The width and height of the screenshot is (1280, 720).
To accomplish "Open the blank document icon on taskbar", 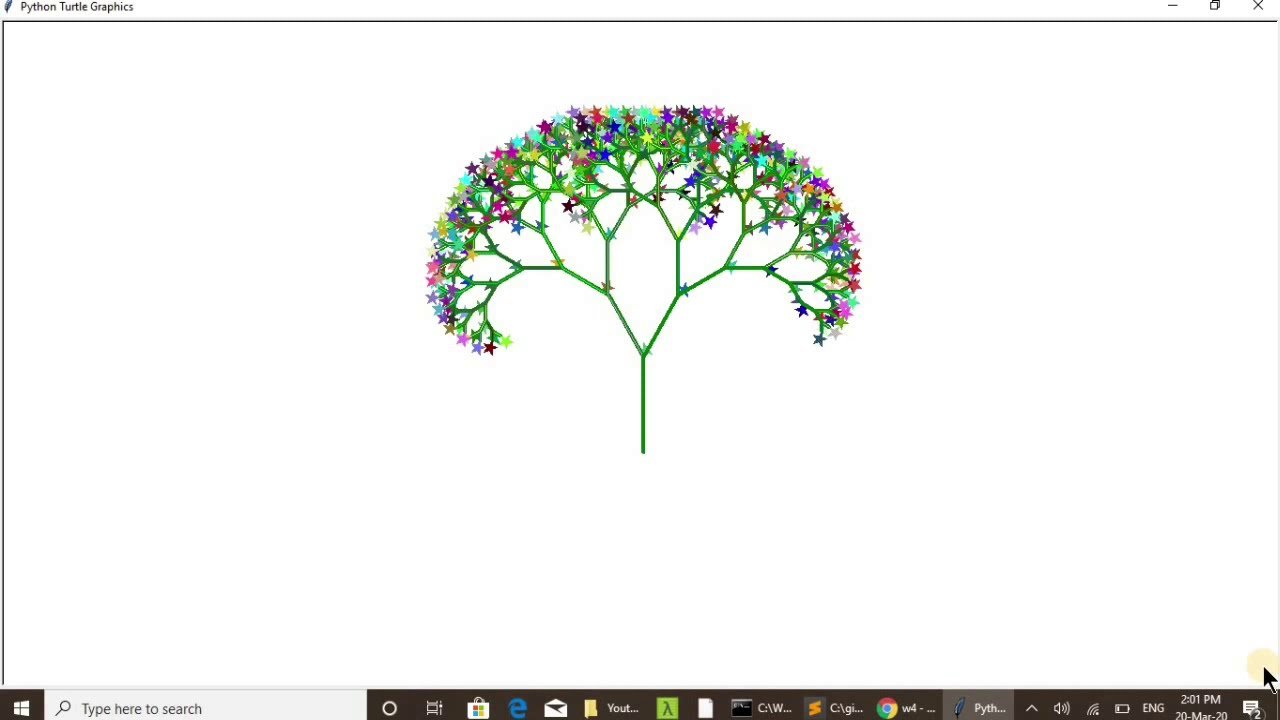I will [705, 708].
